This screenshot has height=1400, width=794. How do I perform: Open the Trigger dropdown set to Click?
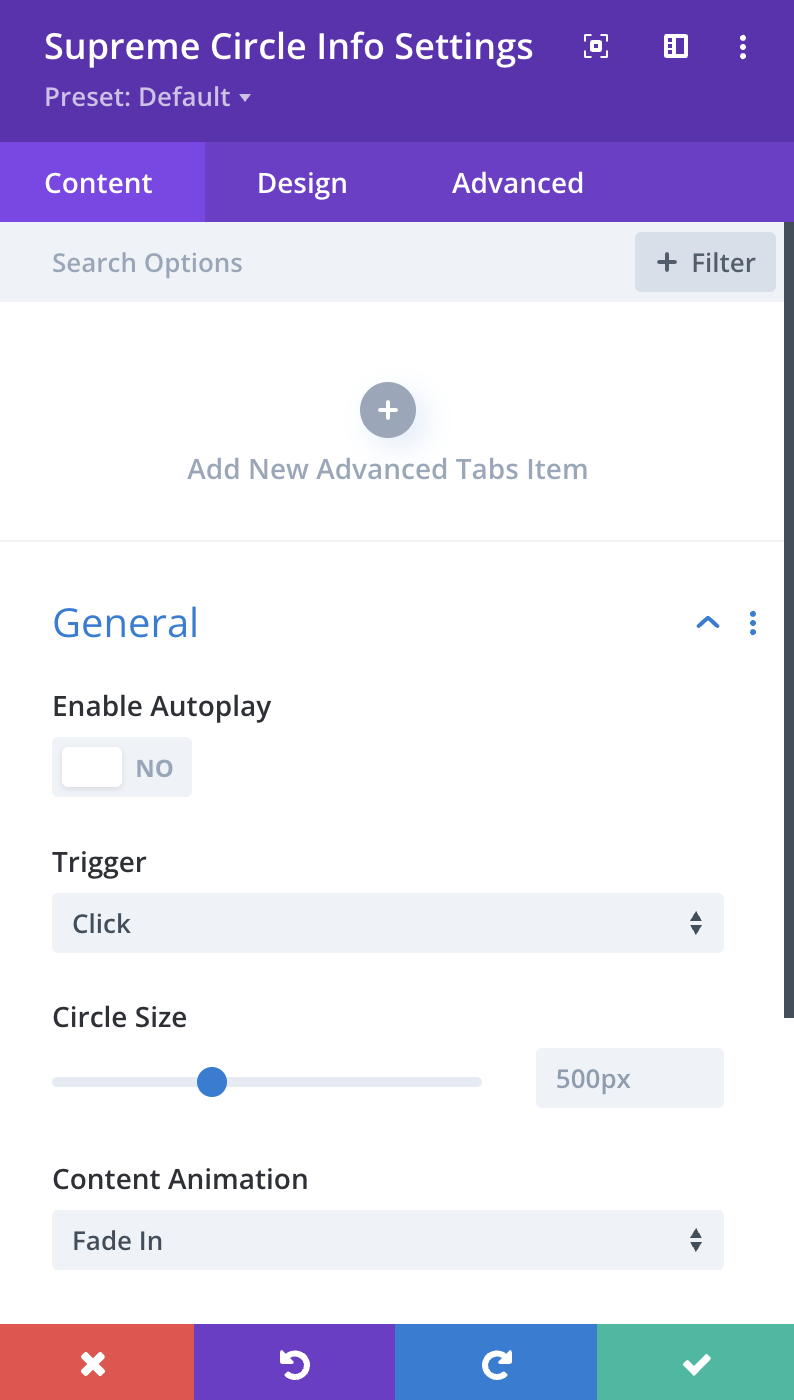388,923
